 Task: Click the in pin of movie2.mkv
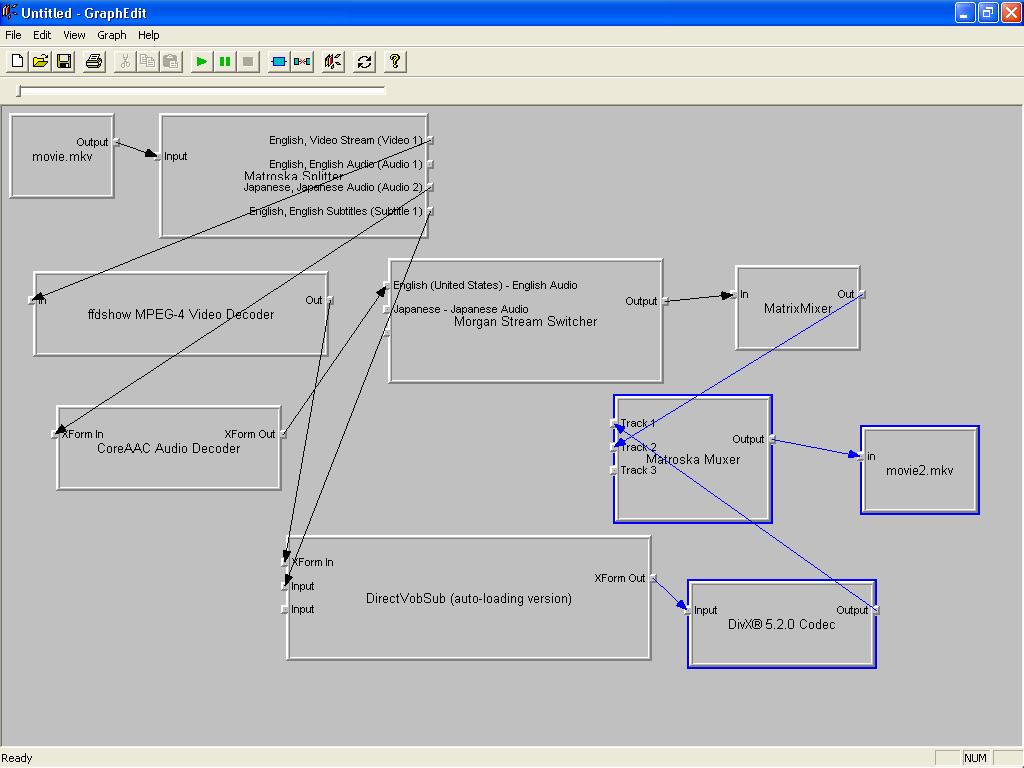point(860,456)
